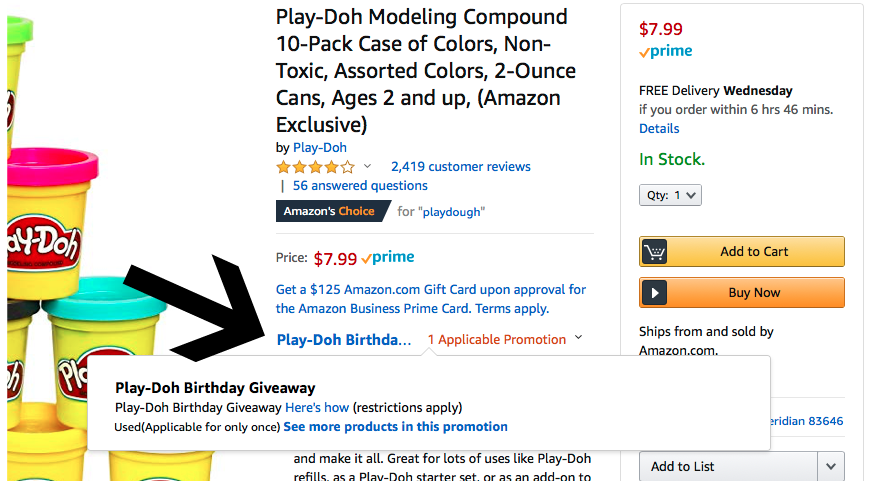Open the Add to List dropdown arrow
873x481 pixels.
pyautogui.click(x=830, y=466)
